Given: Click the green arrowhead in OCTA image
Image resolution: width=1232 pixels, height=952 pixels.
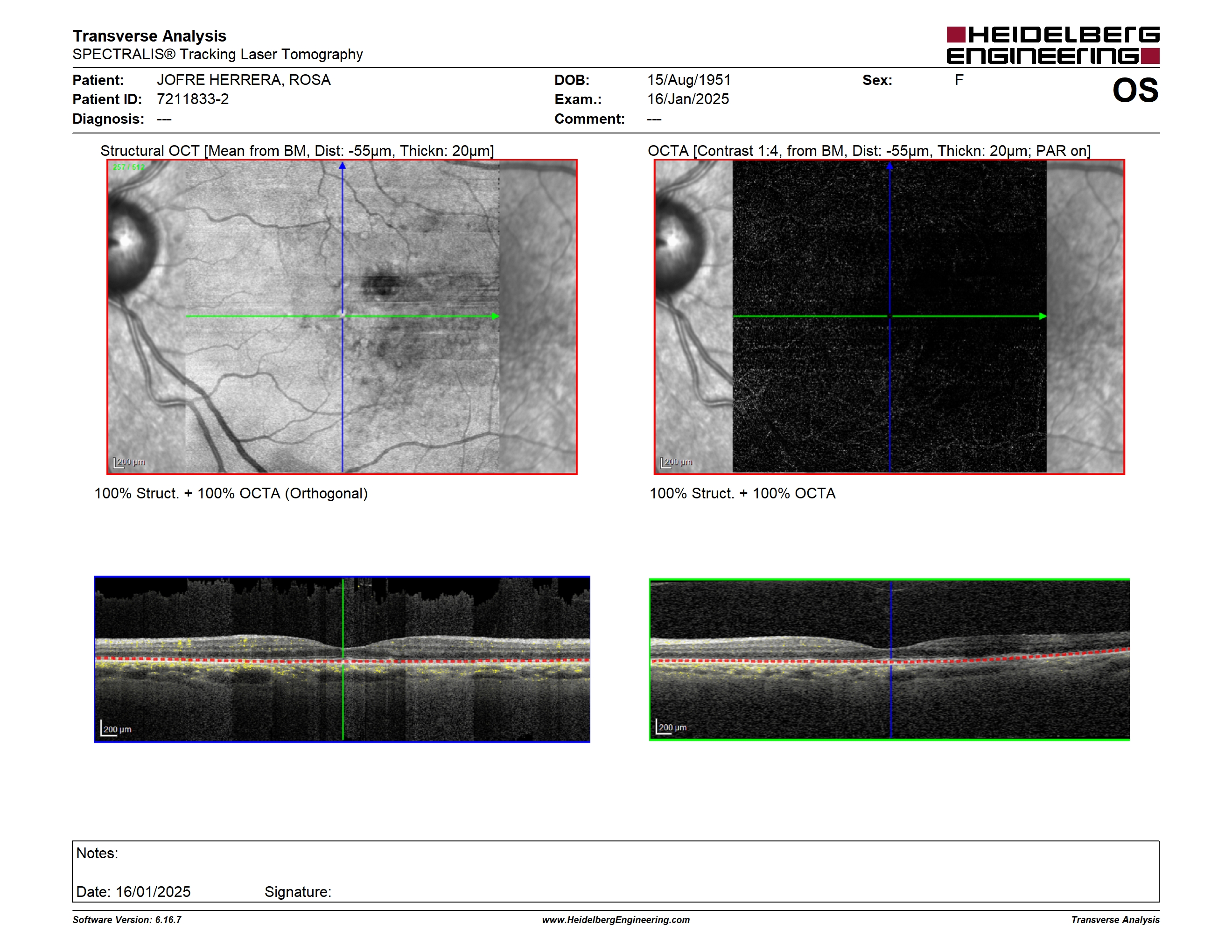Looking at the screenshot, I should point(1043,316).
